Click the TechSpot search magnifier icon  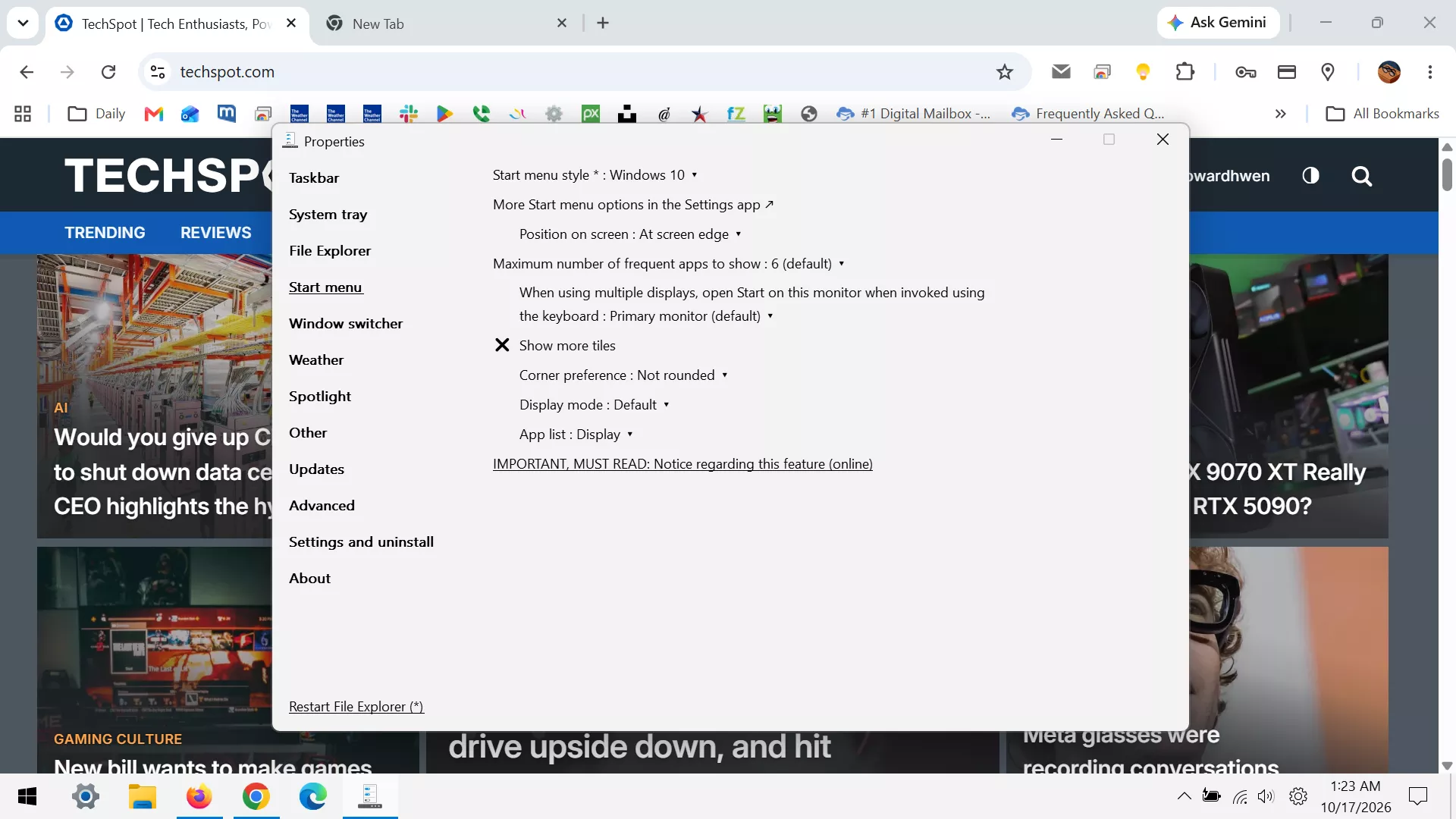click(1362, 176)
